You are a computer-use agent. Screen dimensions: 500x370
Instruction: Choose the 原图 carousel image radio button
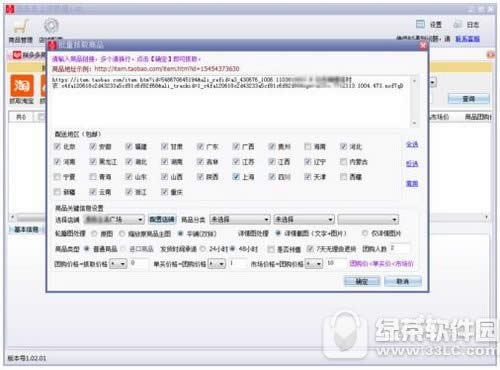coord(94,234)
